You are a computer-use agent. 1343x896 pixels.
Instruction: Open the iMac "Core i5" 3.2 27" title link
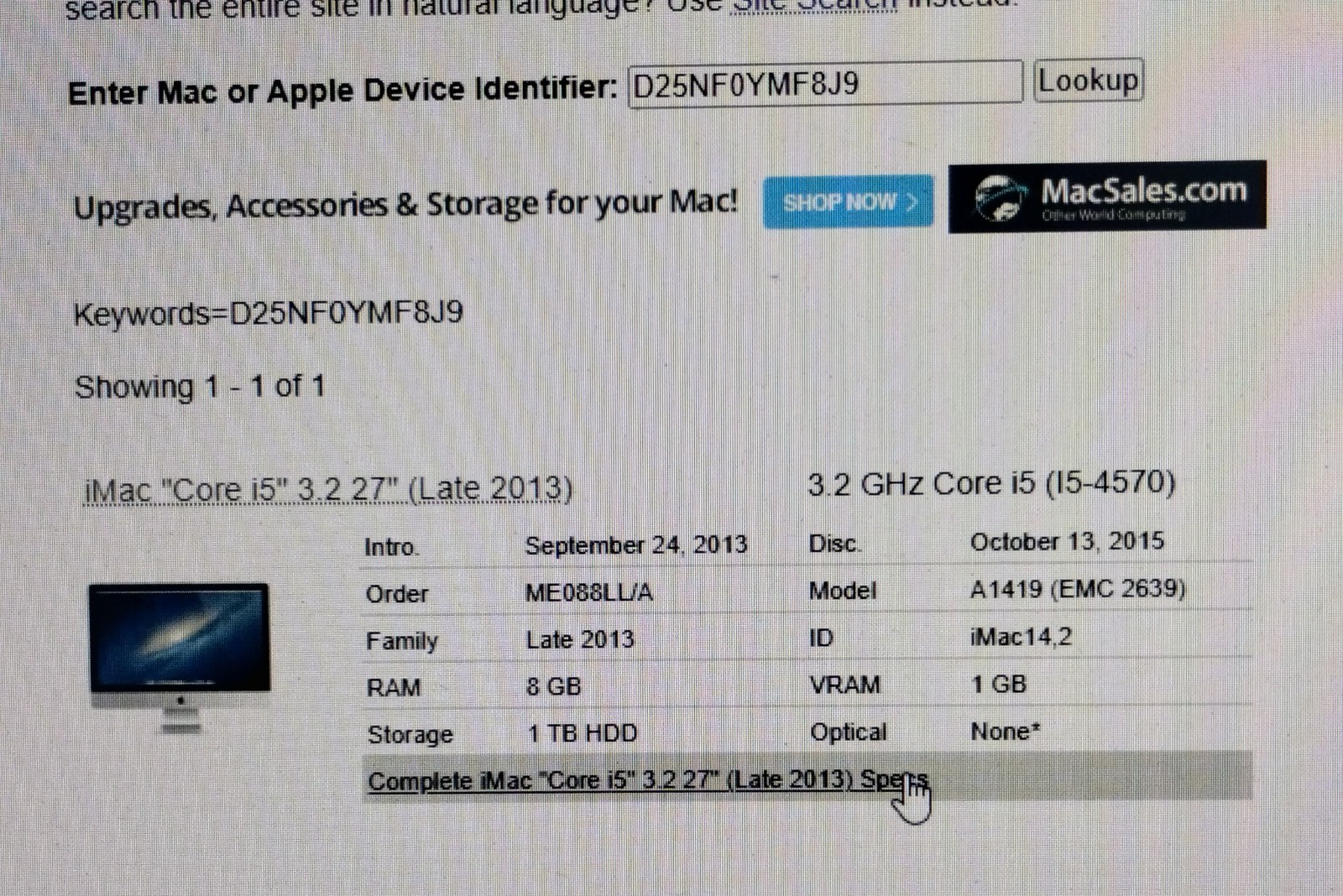(328, 489)
